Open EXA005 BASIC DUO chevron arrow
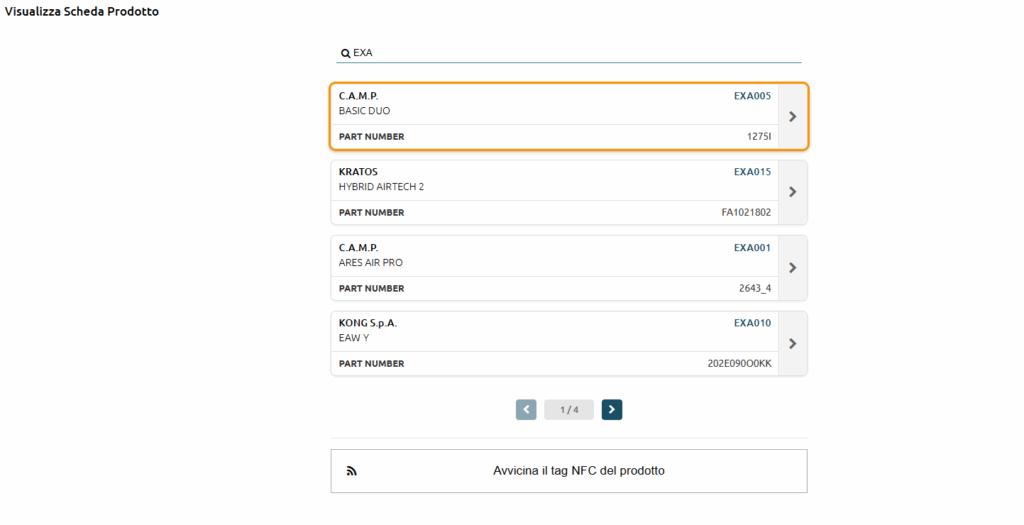1024x525 pixels. click(793, 116)
